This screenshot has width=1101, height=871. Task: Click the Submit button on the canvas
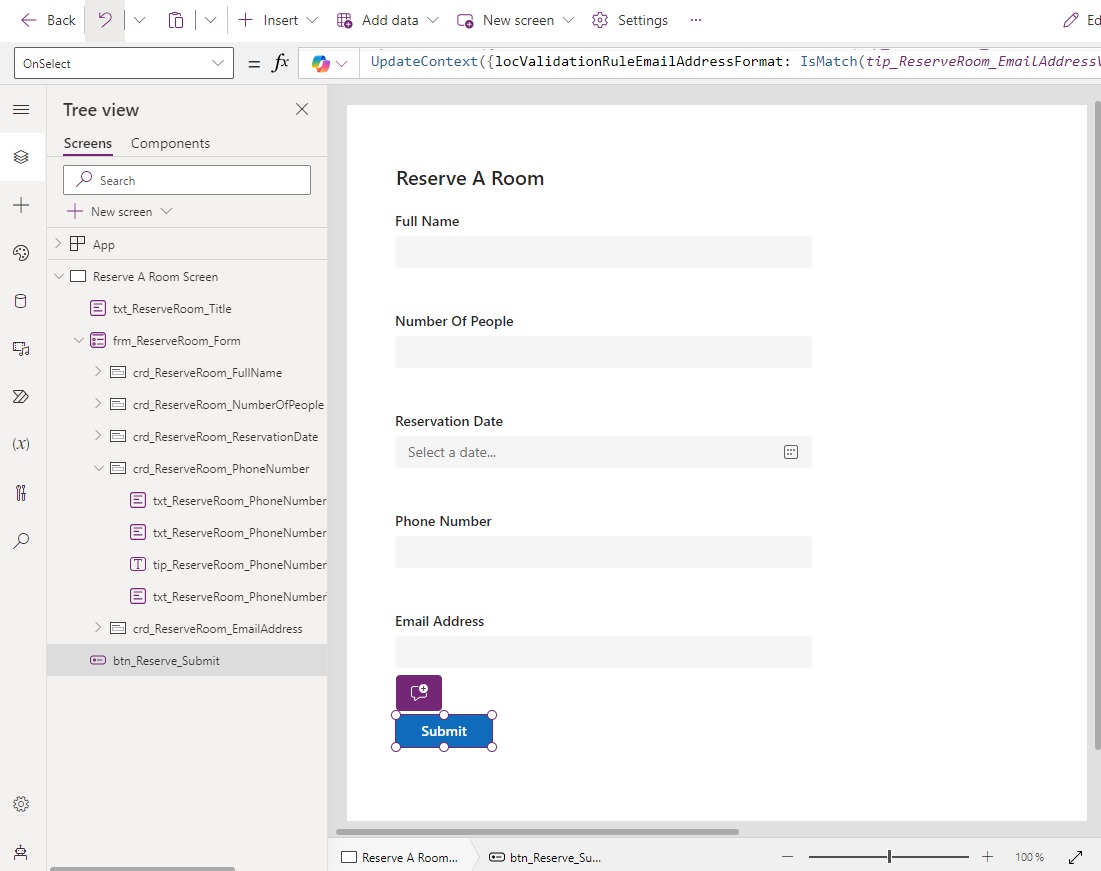pyautogui.click(x=444, y=731)
